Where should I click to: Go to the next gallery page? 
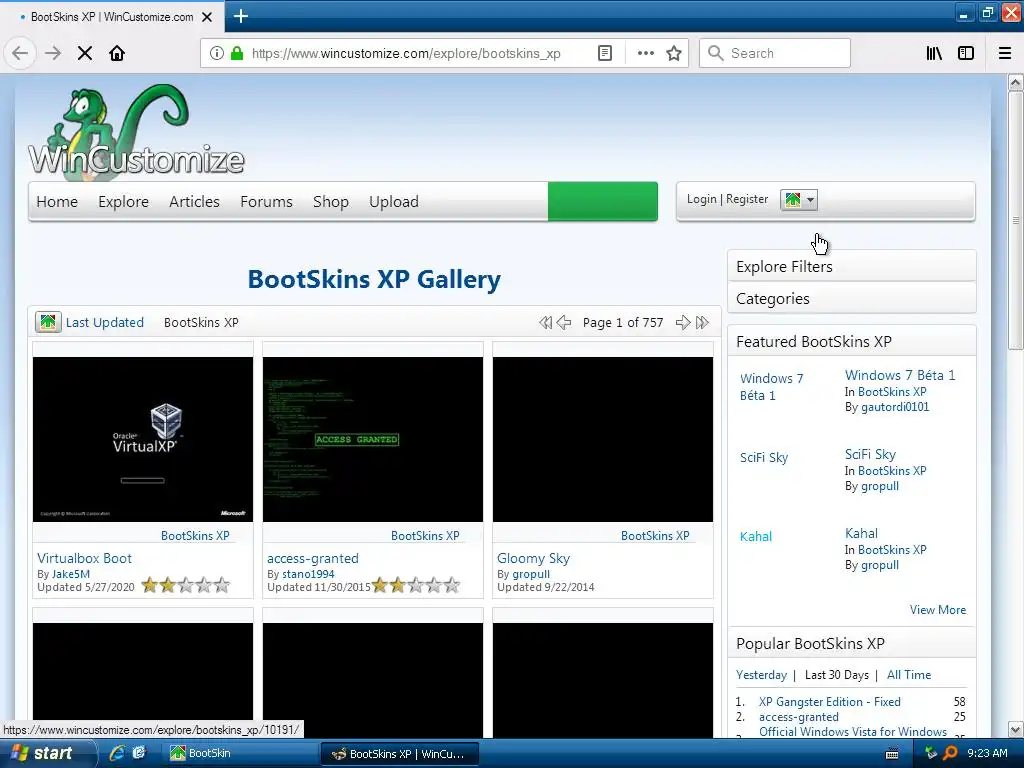point(682,322)
